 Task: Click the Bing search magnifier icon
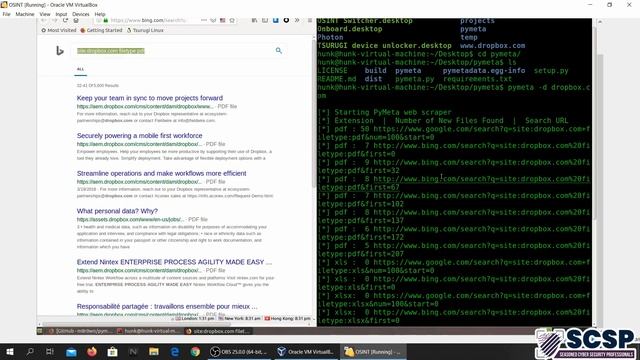pyautogui.click(x=279, y=51)
